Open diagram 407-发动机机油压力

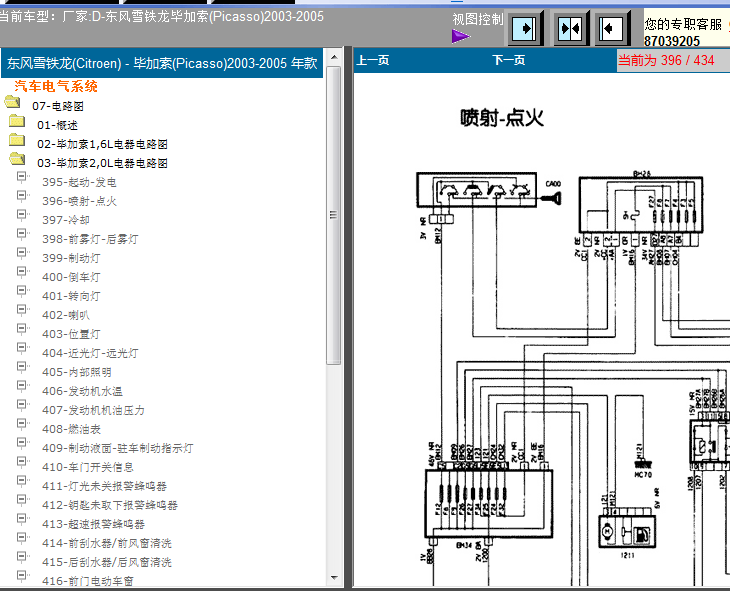coord(93,410)
